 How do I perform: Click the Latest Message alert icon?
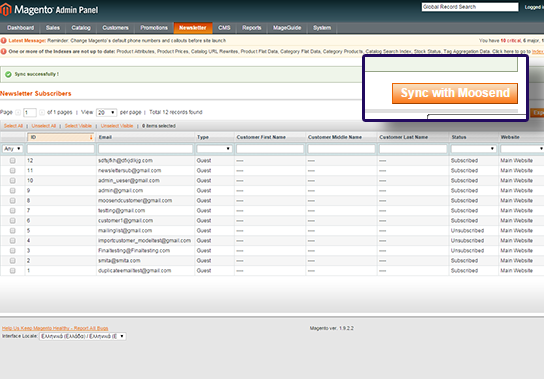point(3,41)
